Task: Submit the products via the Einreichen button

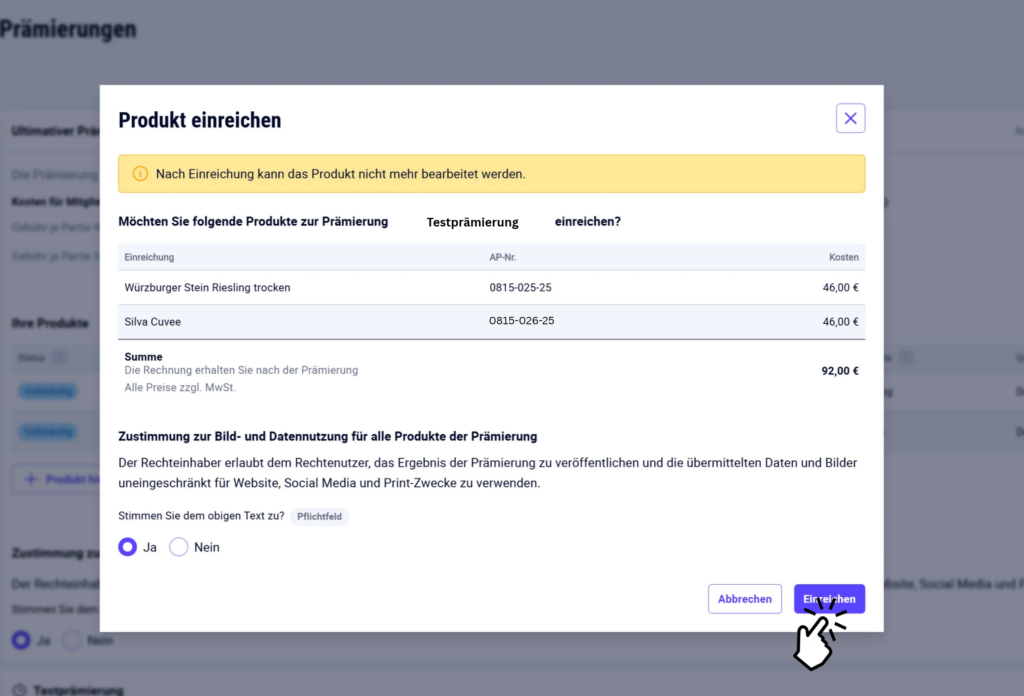Action: [x=829, y=599]
